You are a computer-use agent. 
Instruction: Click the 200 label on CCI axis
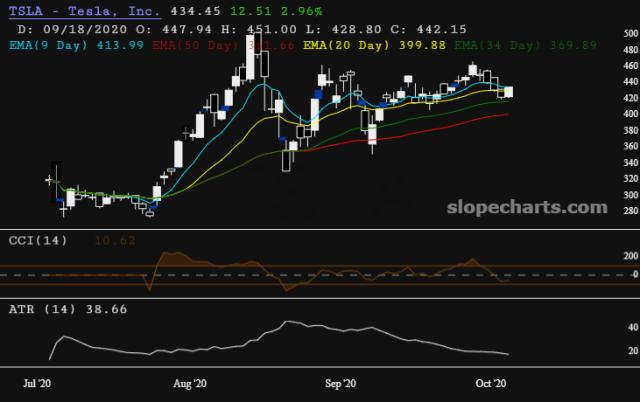click(631, 256)
